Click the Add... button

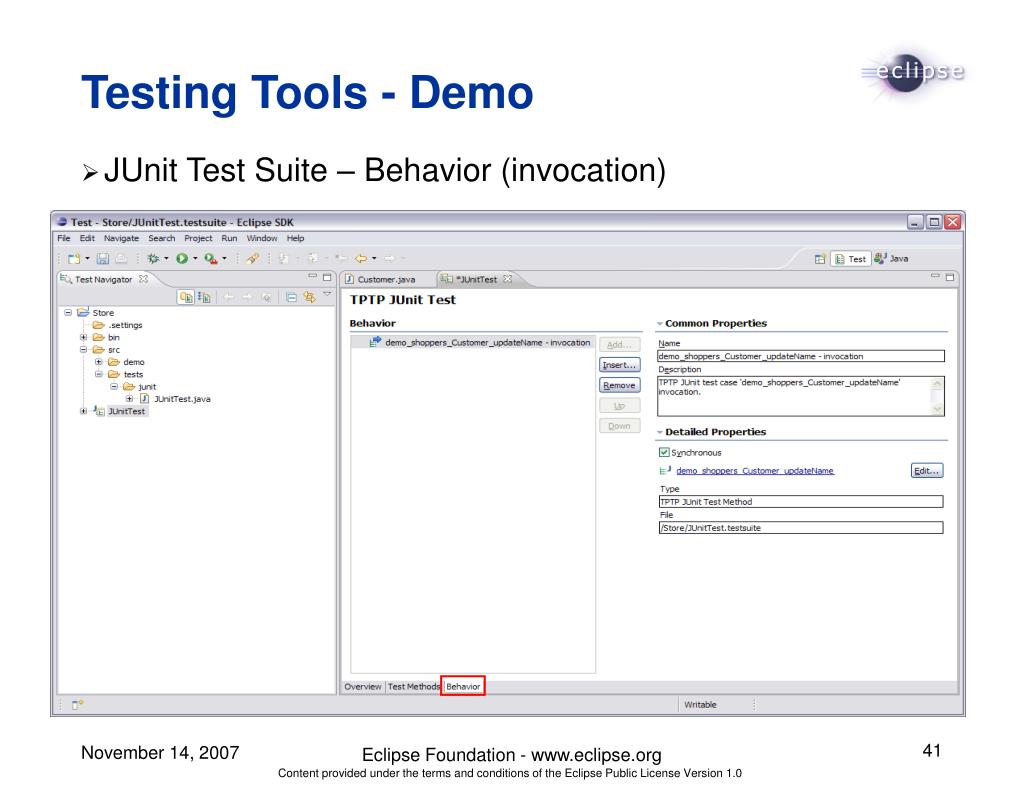(619, 345)
